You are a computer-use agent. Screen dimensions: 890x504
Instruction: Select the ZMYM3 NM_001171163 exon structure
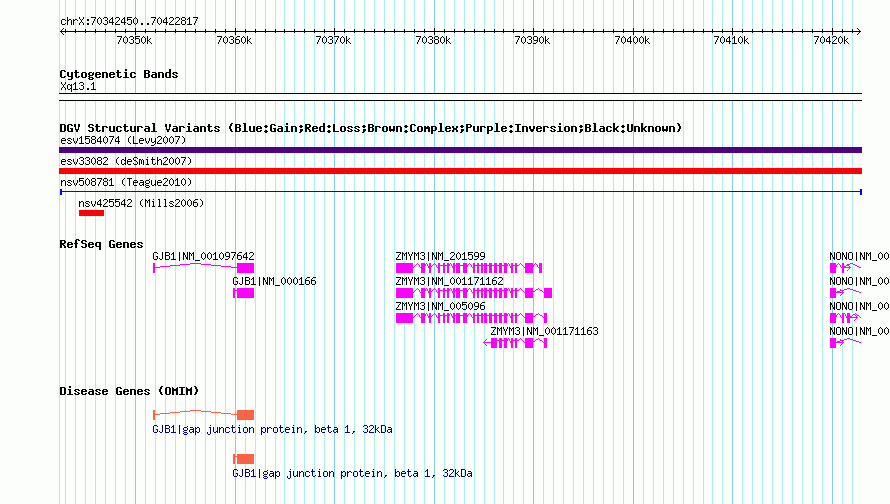(515, 343)
